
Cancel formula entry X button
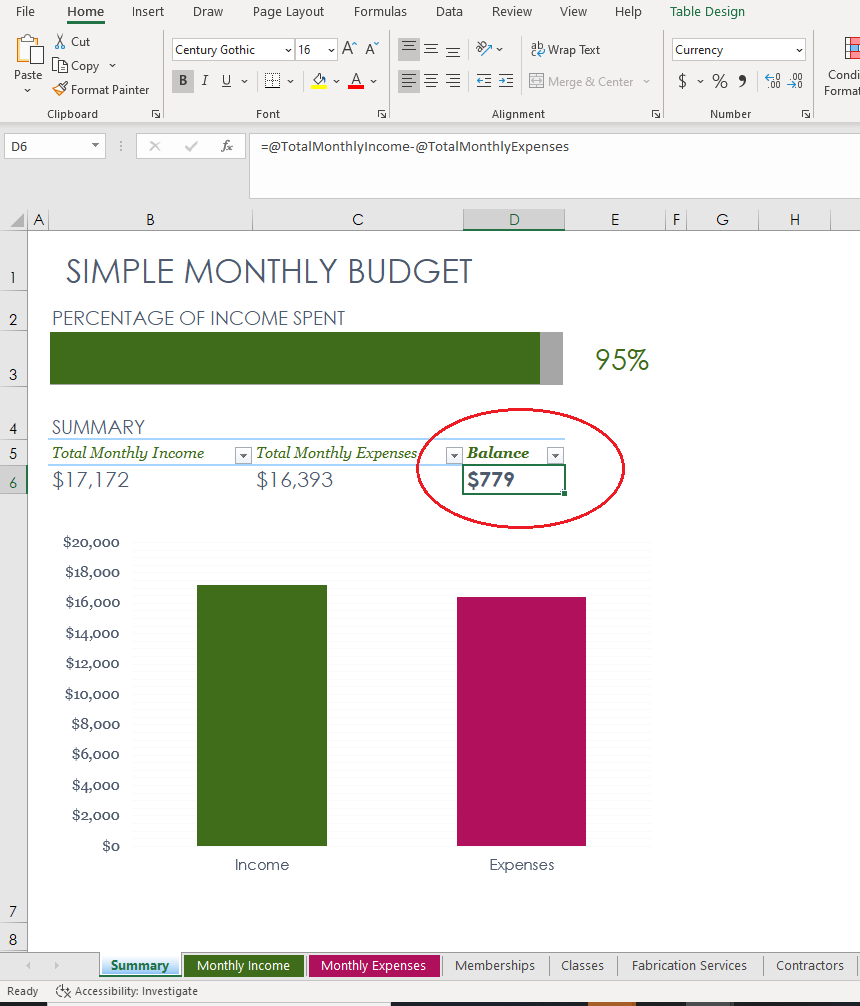click(155, 146)
